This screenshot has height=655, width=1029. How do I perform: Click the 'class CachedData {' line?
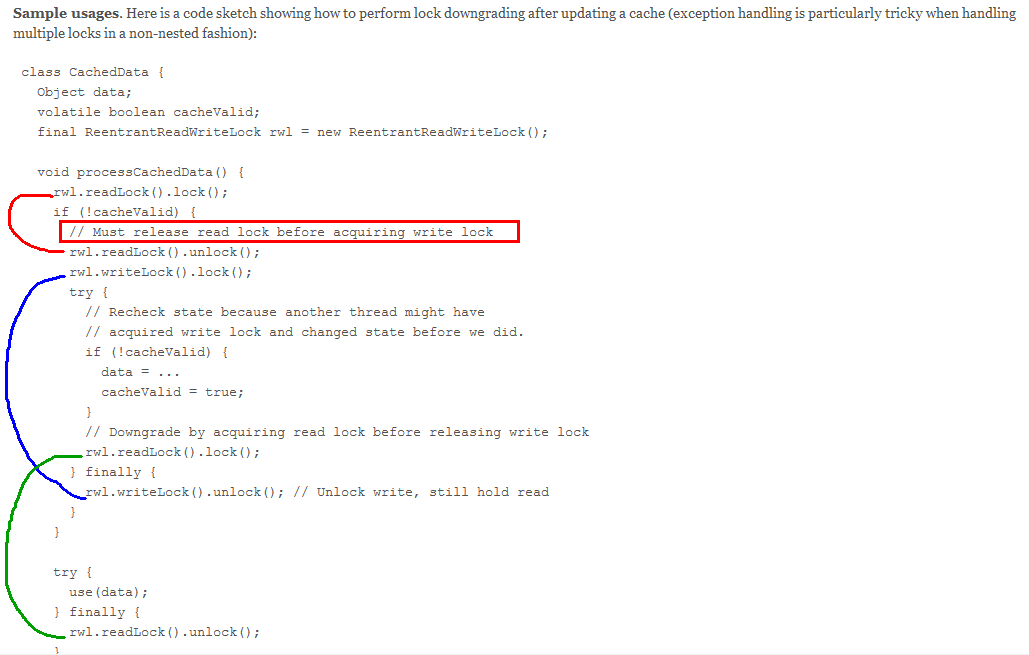(93, 72)
